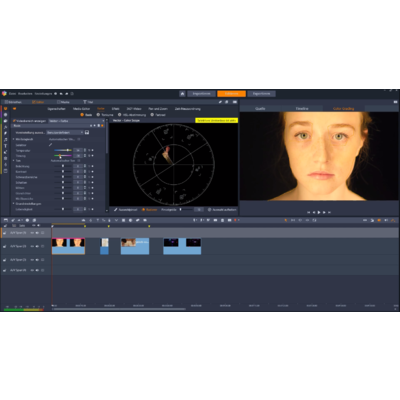
Task: Click the play button under preview
Action: click(x=319, y=212)
